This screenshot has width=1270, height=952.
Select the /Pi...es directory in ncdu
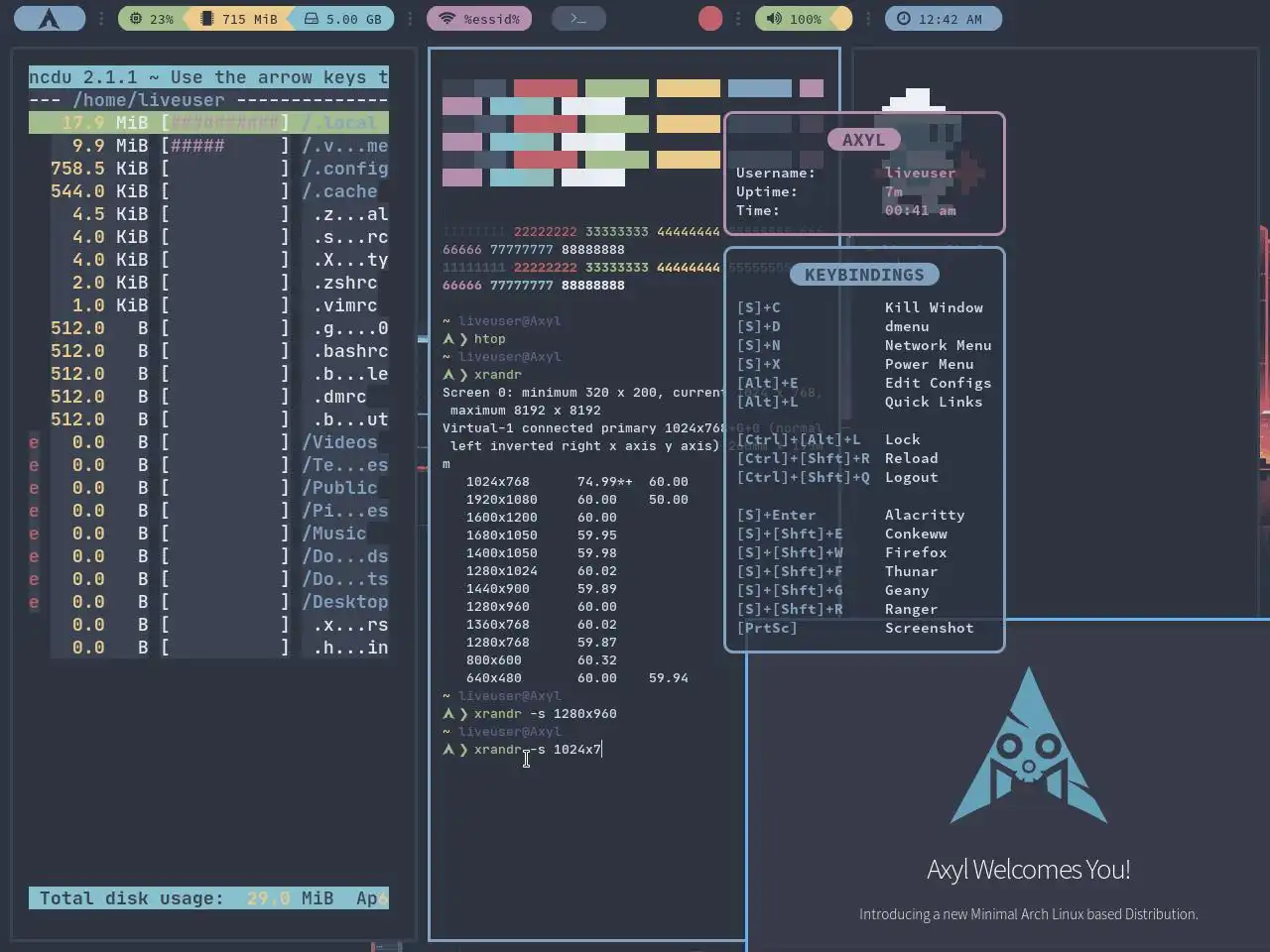208,511
